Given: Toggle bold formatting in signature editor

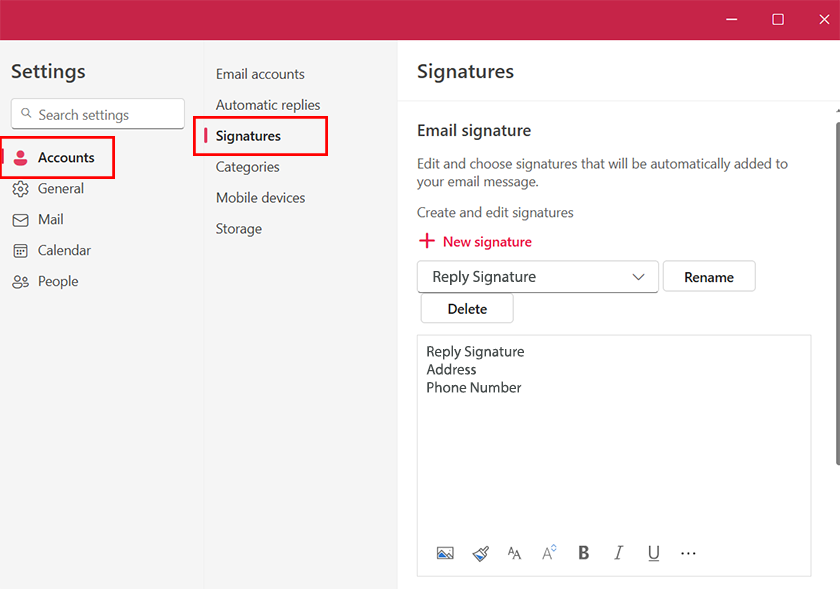Looking at the screenshot, I should [584, 553].
